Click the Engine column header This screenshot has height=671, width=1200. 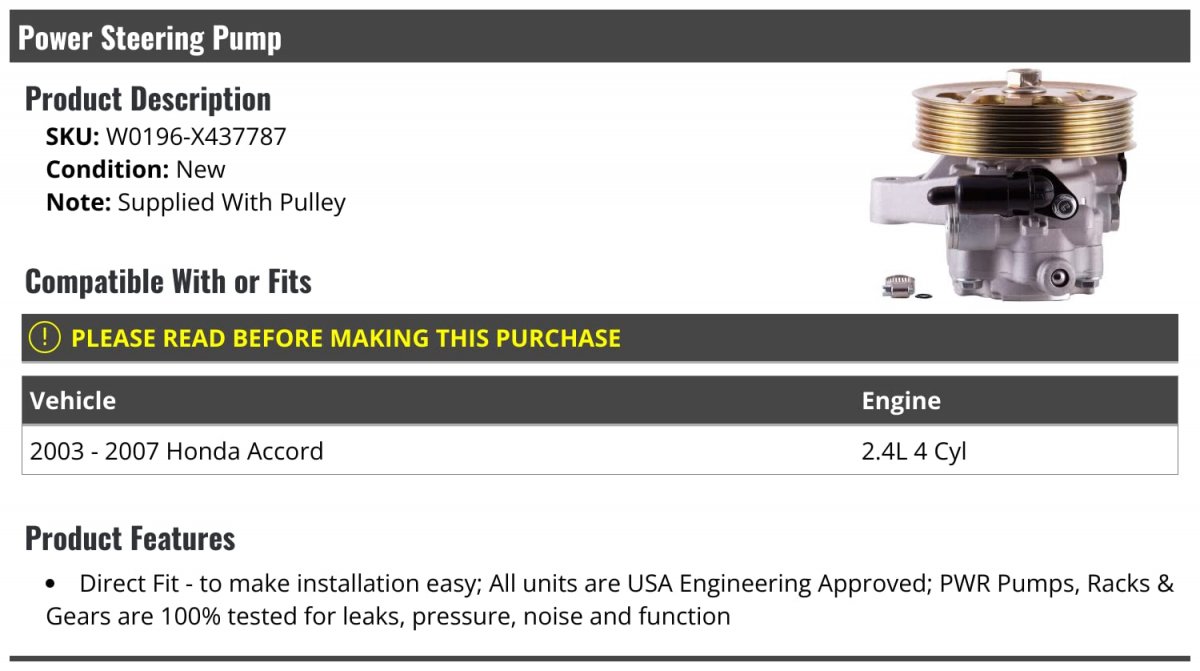coord(901,401)
